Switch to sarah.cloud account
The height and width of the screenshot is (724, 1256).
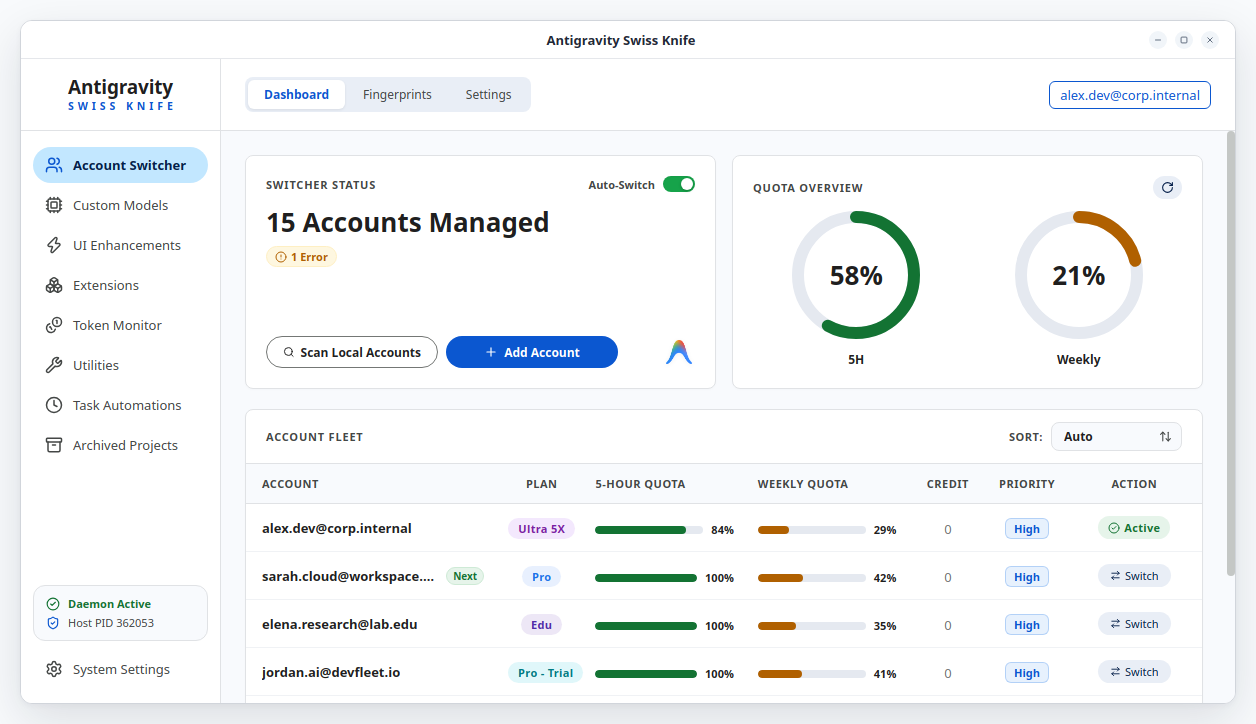pos(1134,576)
